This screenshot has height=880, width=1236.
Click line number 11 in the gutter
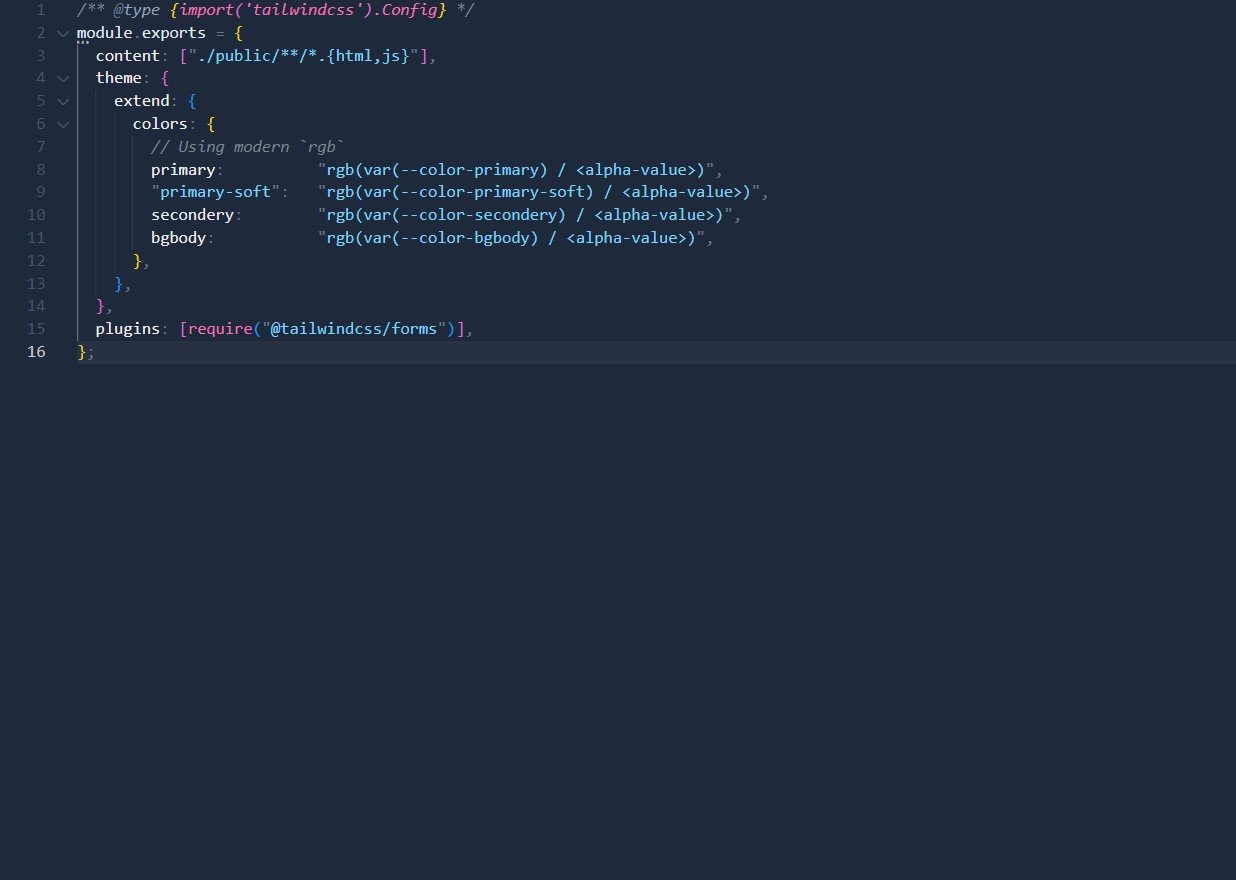coord(36,238)
